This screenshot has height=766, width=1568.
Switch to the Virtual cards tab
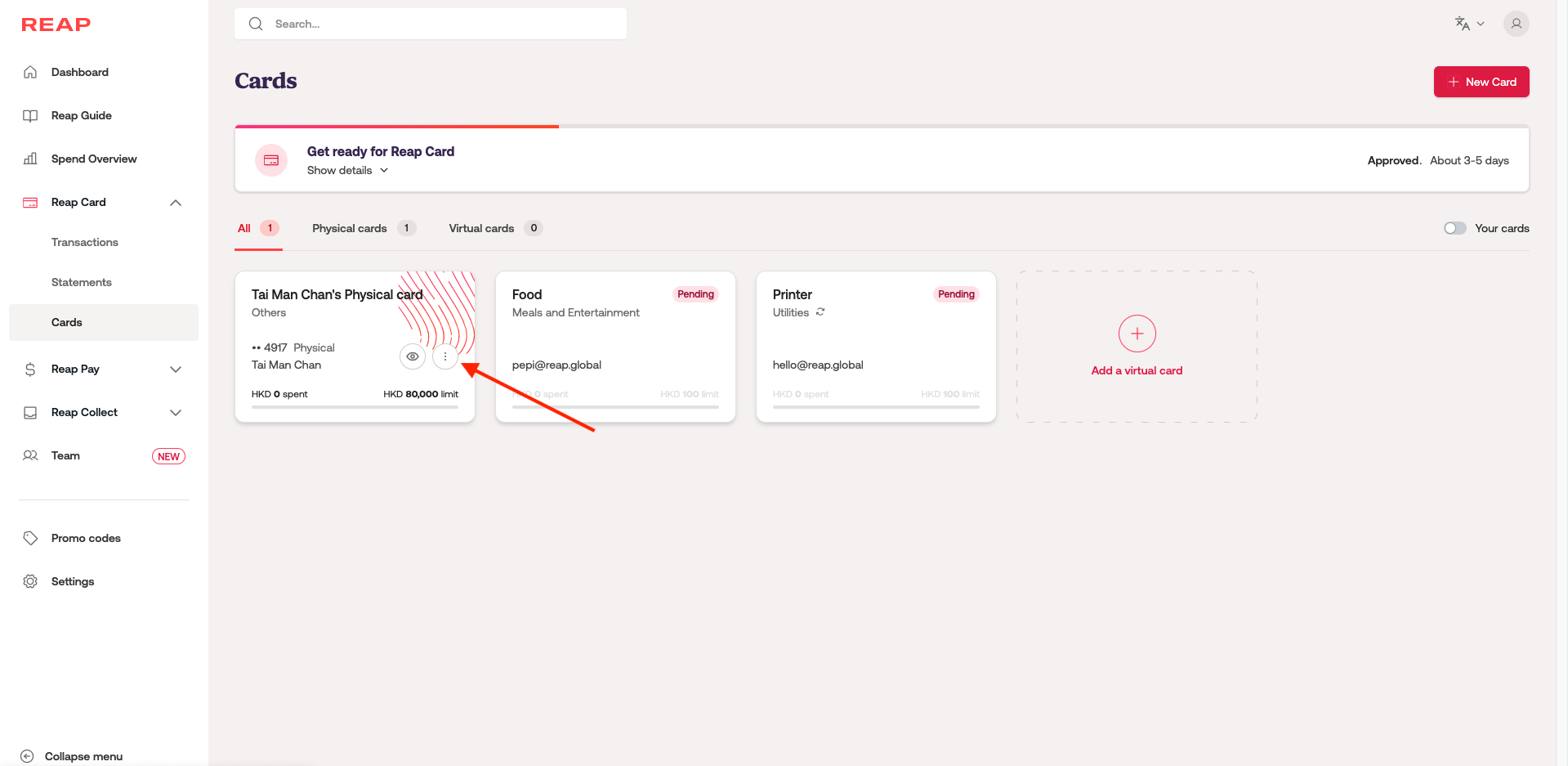pos(481,228)
